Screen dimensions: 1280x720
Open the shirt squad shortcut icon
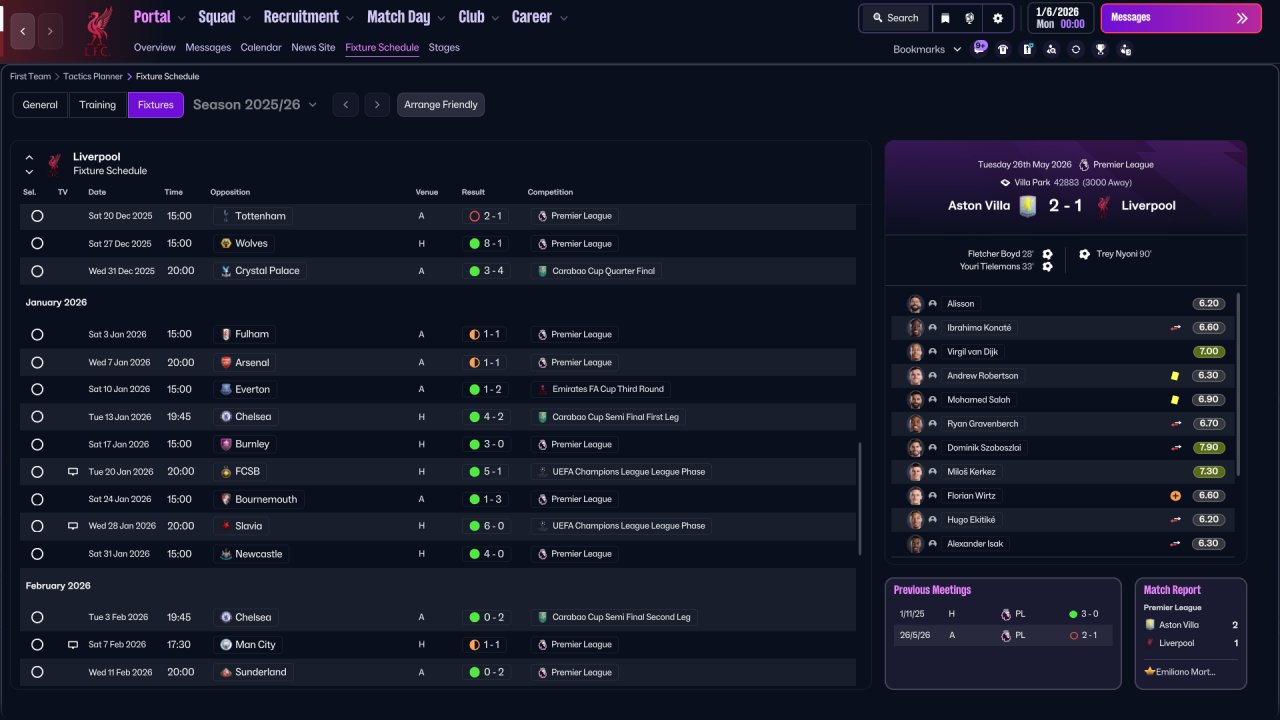pyautogui.click(x=1003, y=49)
